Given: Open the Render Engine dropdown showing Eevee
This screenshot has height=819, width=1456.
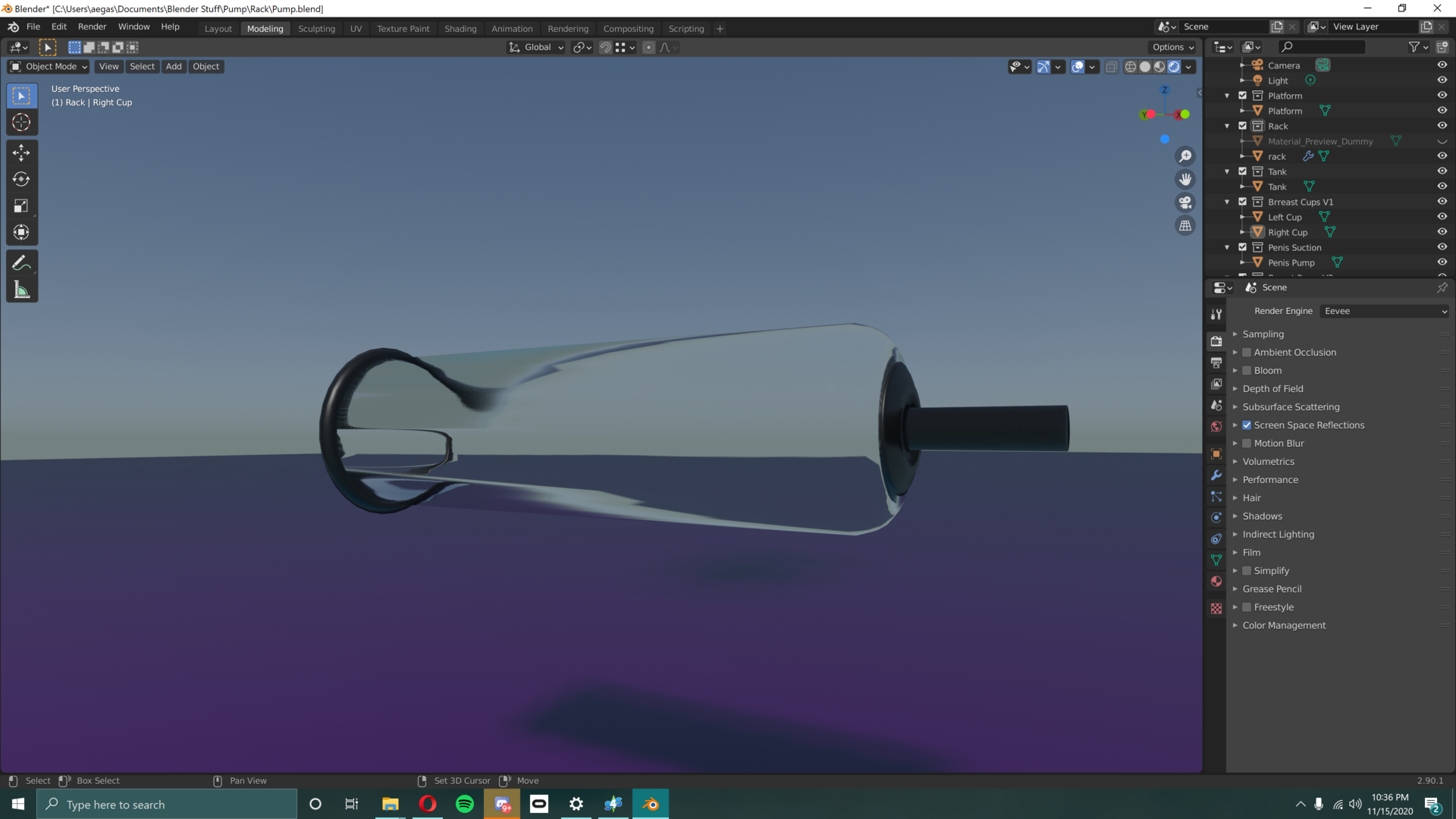Looking at the screenshot, I should (1385, 311).
